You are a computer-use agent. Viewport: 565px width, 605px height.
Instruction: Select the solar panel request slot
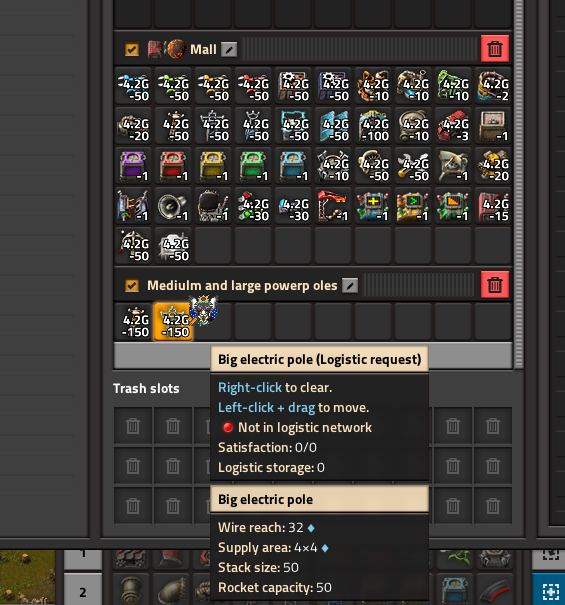tap(333, 126)
